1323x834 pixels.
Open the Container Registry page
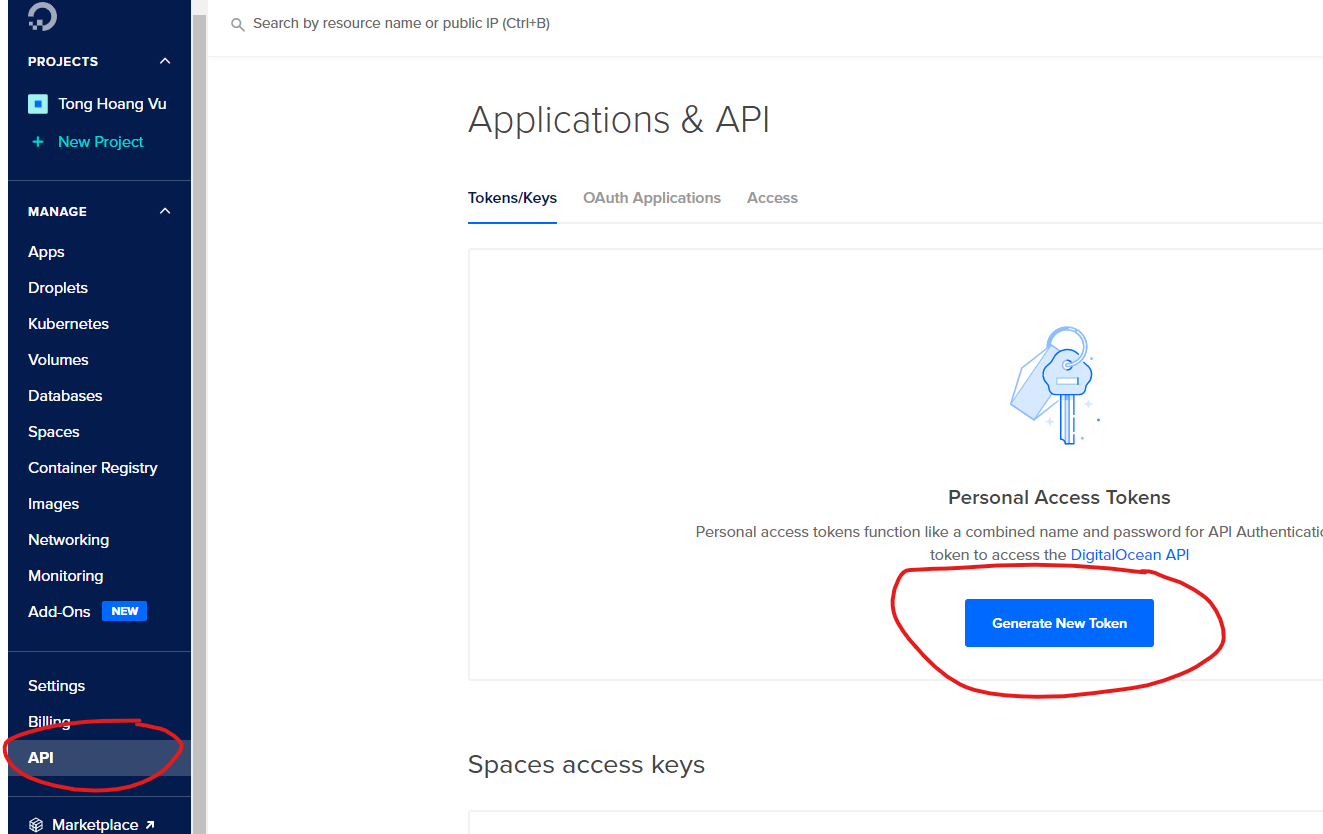click(93, 468)
